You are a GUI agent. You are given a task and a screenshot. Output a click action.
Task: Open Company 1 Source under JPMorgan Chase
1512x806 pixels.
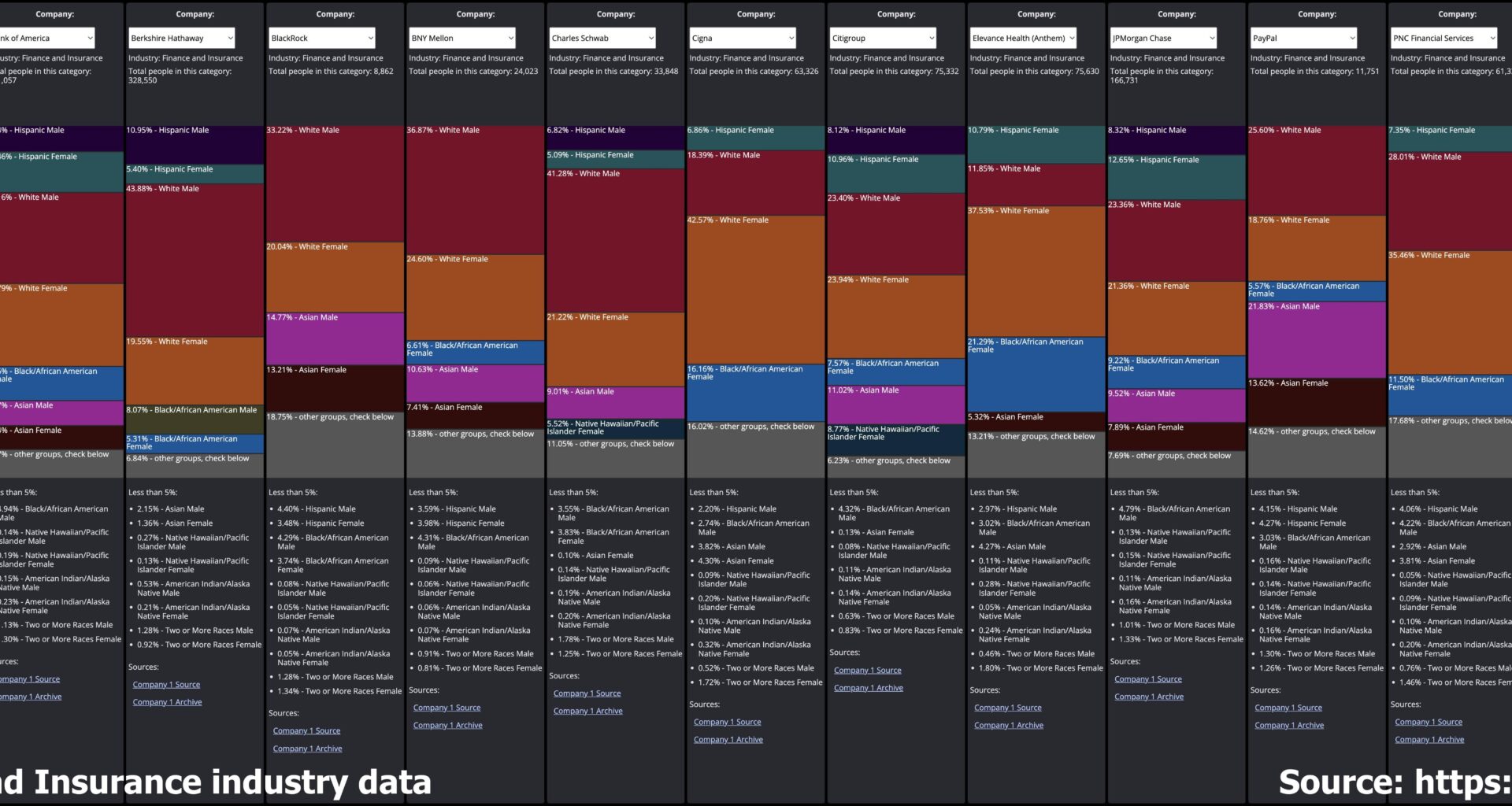(1148, 678)
